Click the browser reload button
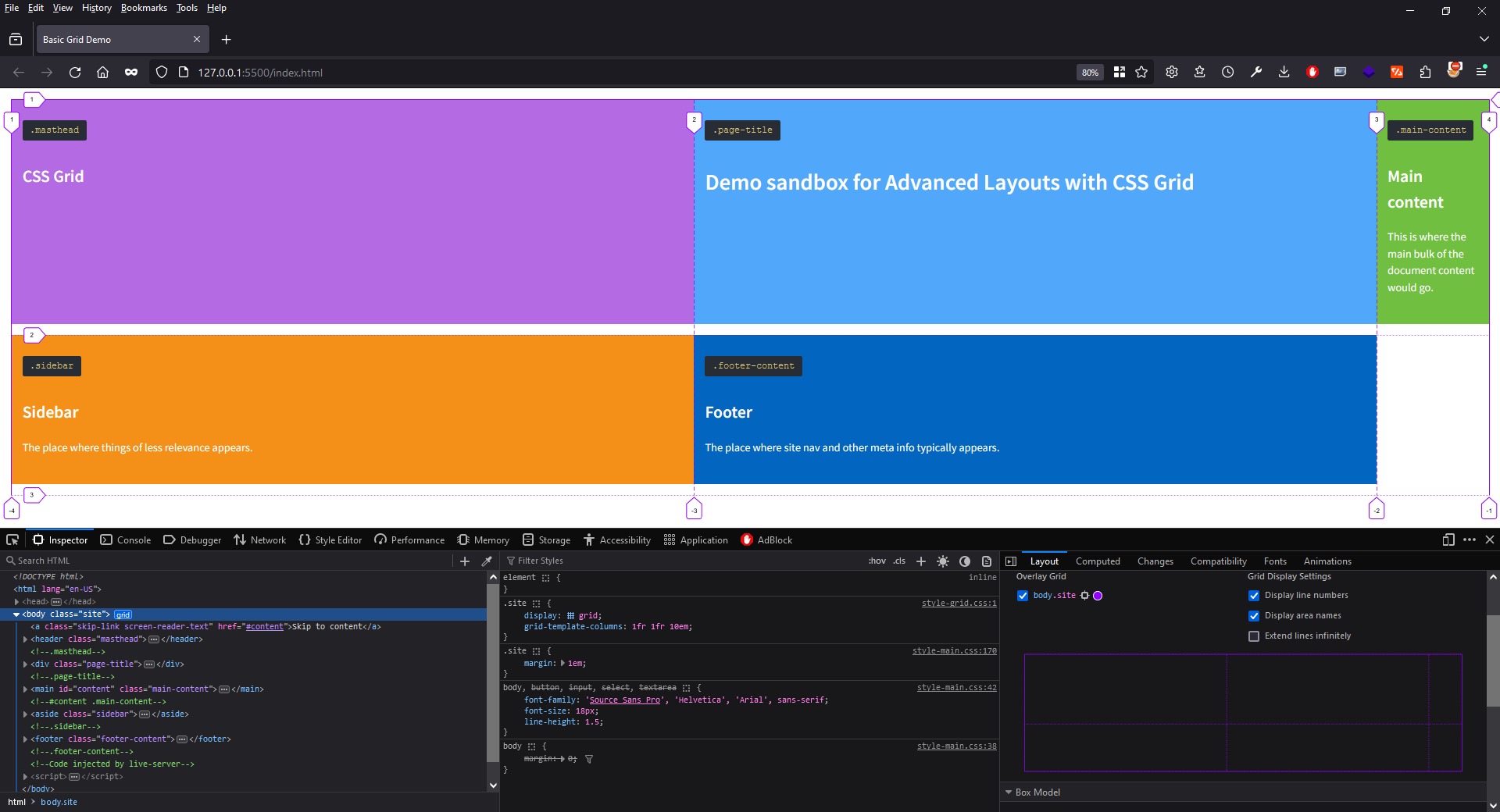 pyautogui.click(x=75, y=73)
